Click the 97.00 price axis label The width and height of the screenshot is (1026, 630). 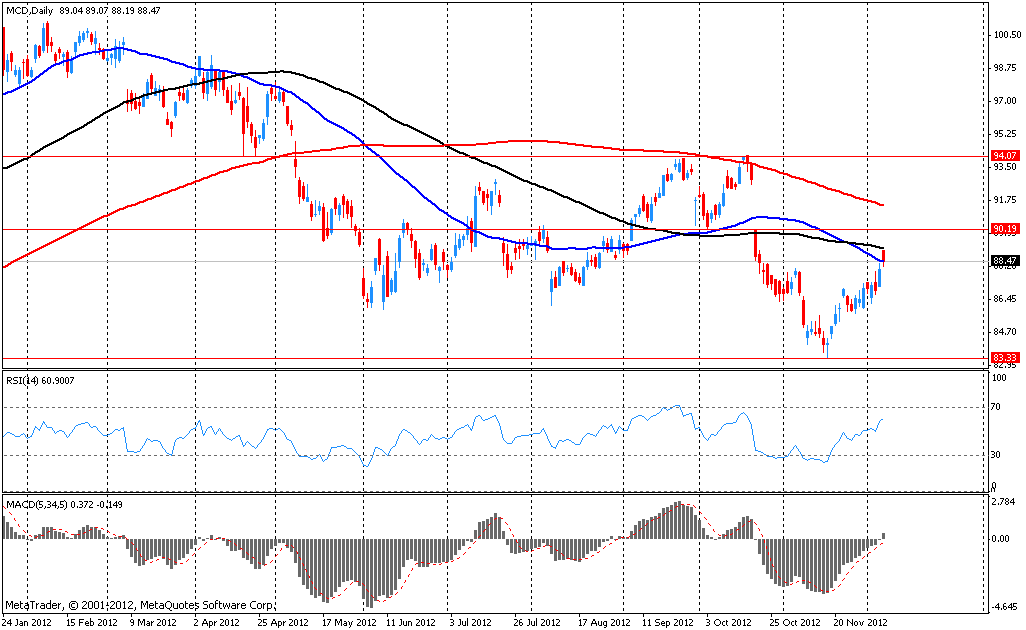pyautogui.click(x=1004, y=101)
